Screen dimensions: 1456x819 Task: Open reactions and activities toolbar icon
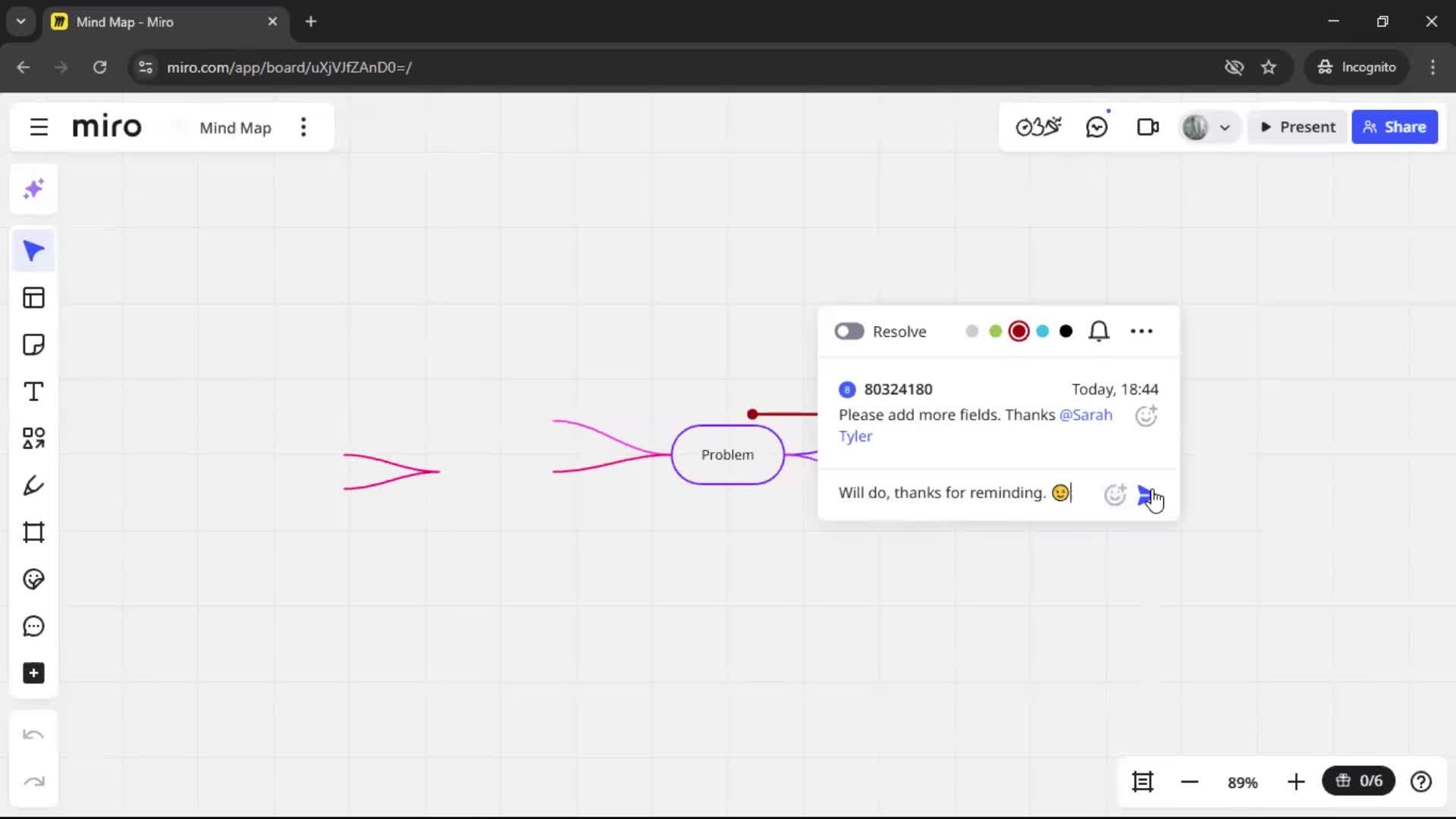click(1038, 127)
